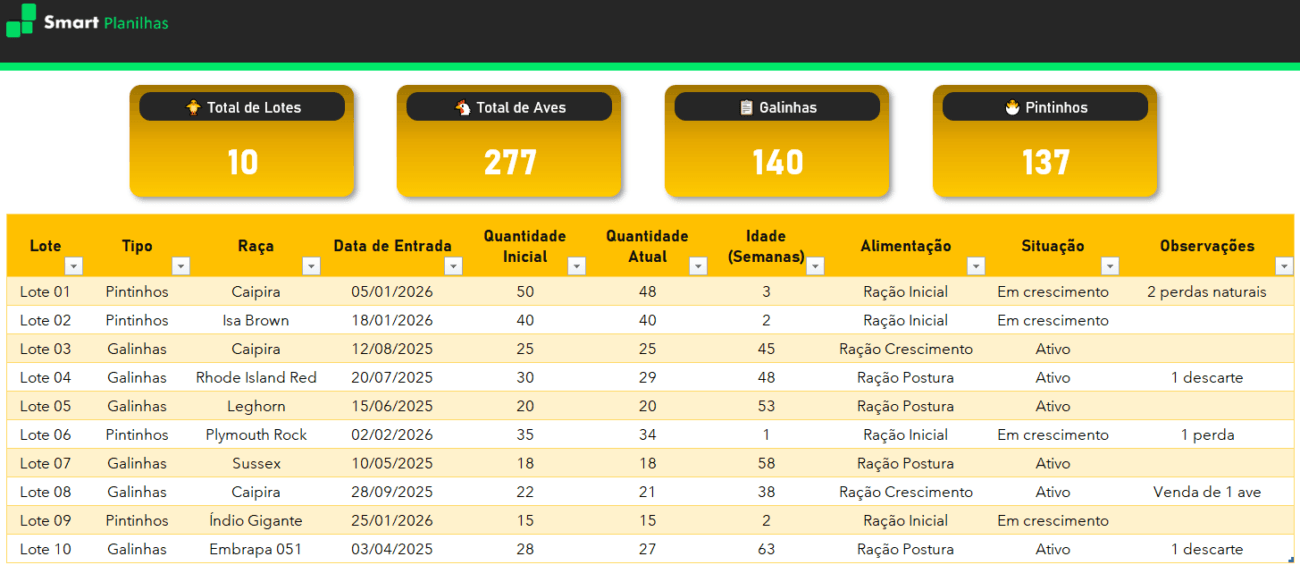The width and height of the screenshot is (1300, 565).
Task: Click the entry date 05/01/2026
Action: tap(392, 292)
